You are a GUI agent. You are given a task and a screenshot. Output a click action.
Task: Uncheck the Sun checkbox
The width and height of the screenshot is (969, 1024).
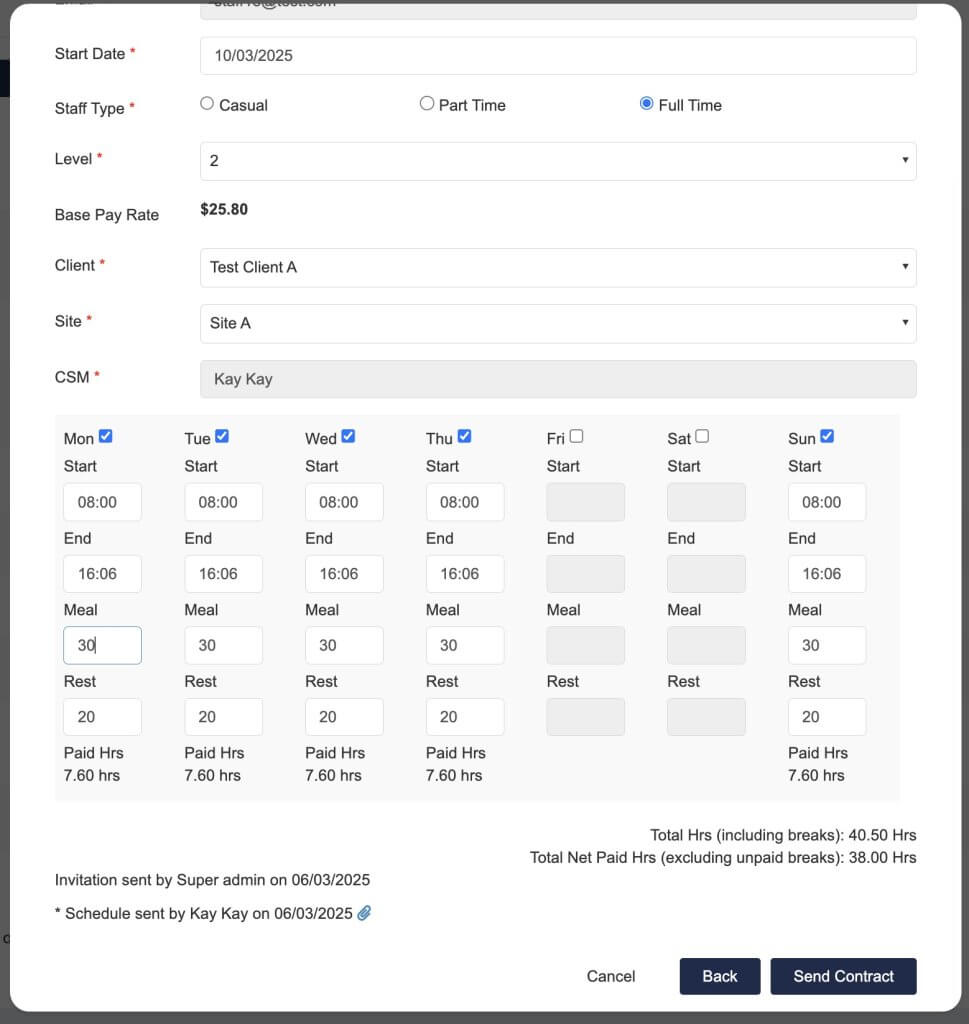point(827,436)
